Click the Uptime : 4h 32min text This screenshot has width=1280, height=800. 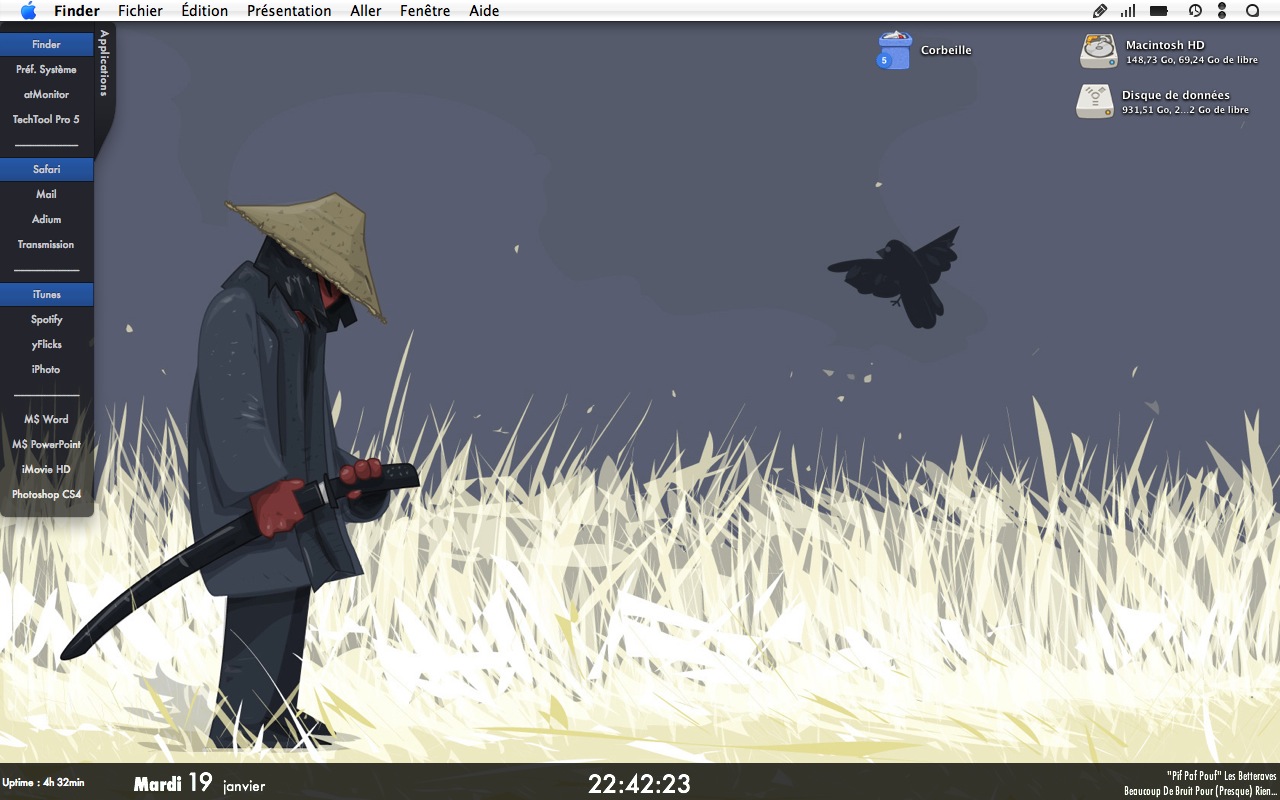pyautogui.click(x=44, y=782)
